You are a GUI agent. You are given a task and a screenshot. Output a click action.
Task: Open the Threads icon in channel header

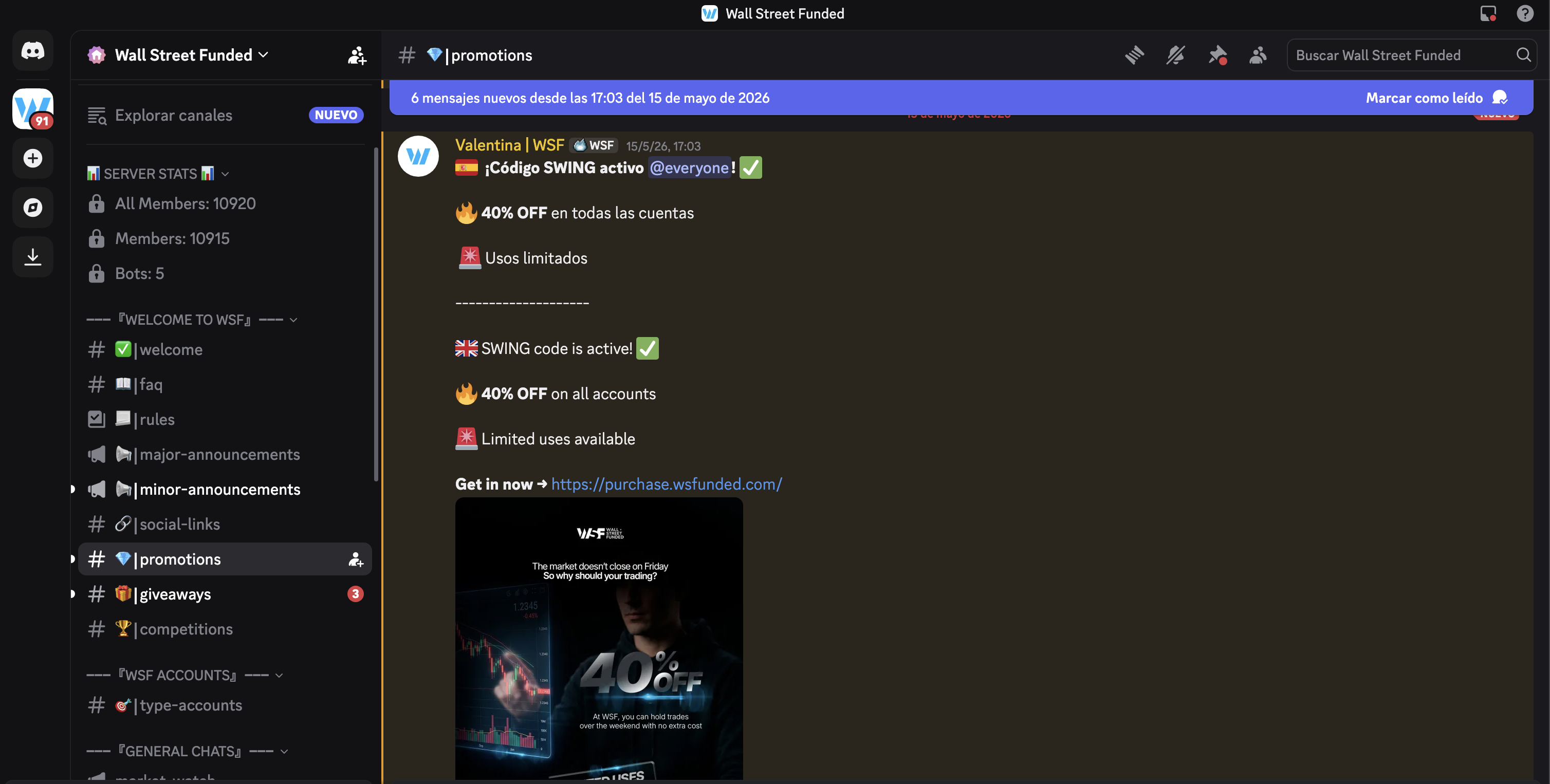point(1134,55)
